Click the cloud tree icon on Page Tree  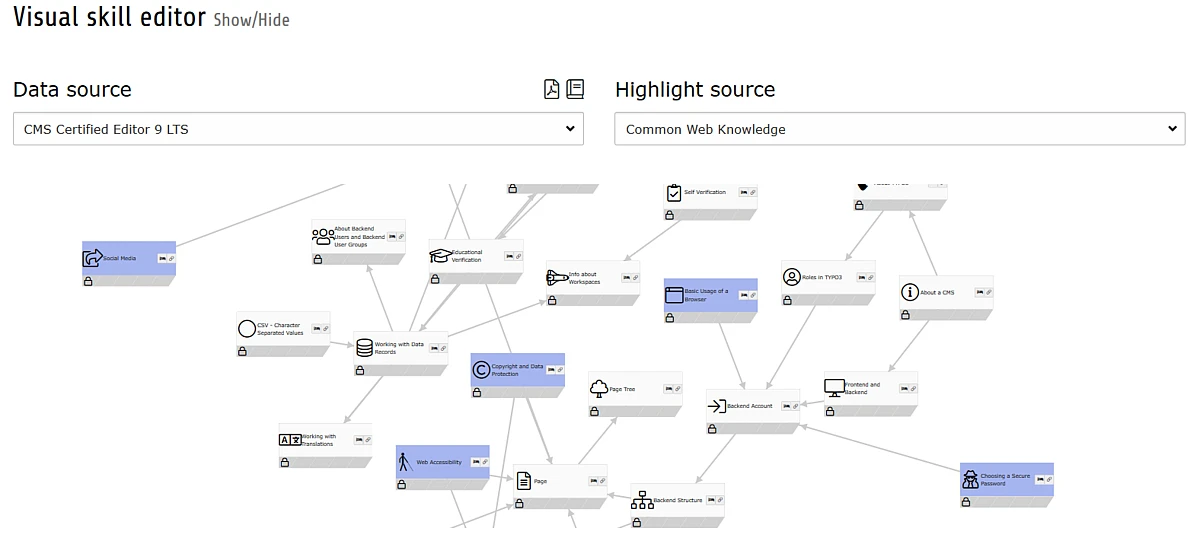[599, 388]
